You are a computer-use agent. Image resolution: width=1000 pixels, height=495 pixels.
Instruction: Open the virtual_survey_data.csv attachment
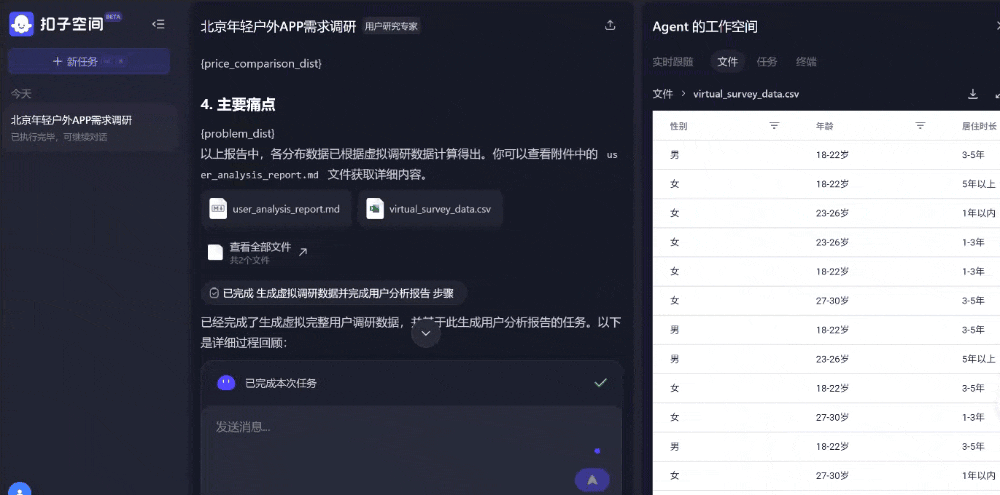point(430,209)
